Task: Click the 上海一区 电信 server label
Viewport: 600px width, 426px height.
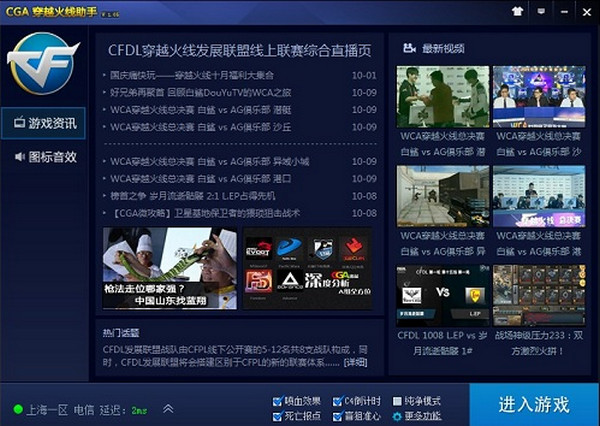Action: click(x=60, y=410)
